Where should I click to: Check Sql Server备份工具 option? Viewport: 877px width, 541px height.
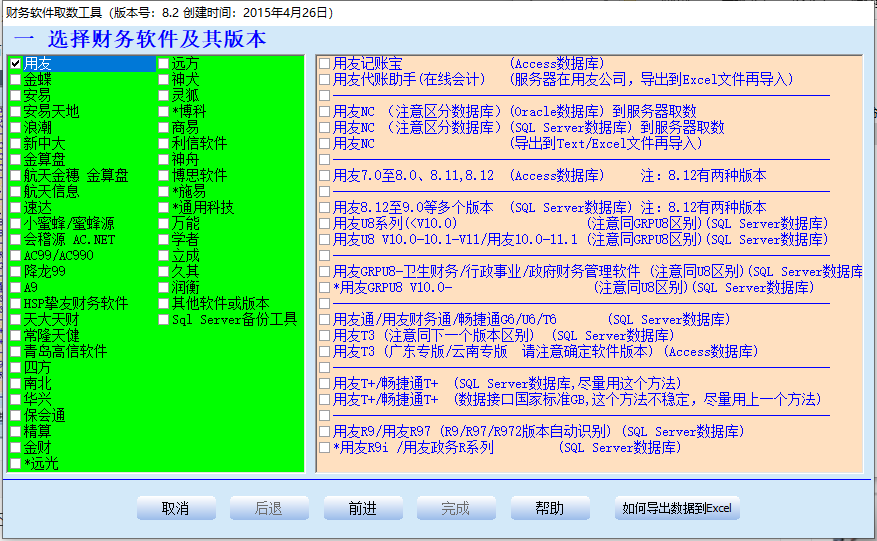pos(163,319)
